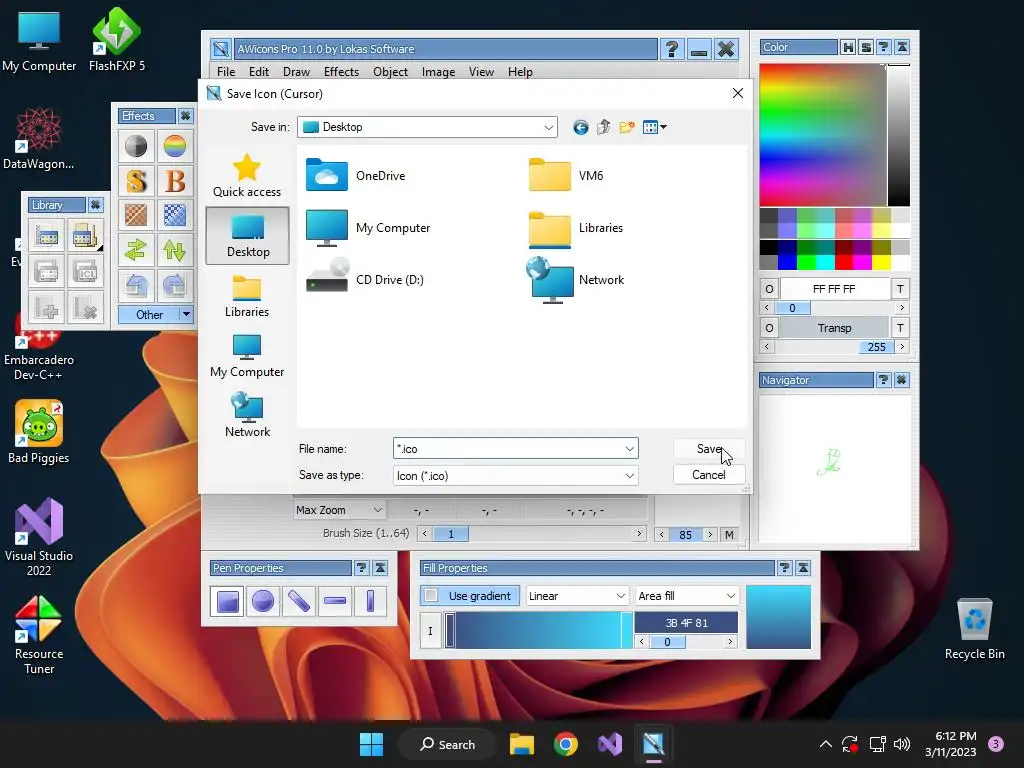Click Search on the Windows taskbar
Screen dimensions: 1024x768
[x=447, y=744]
